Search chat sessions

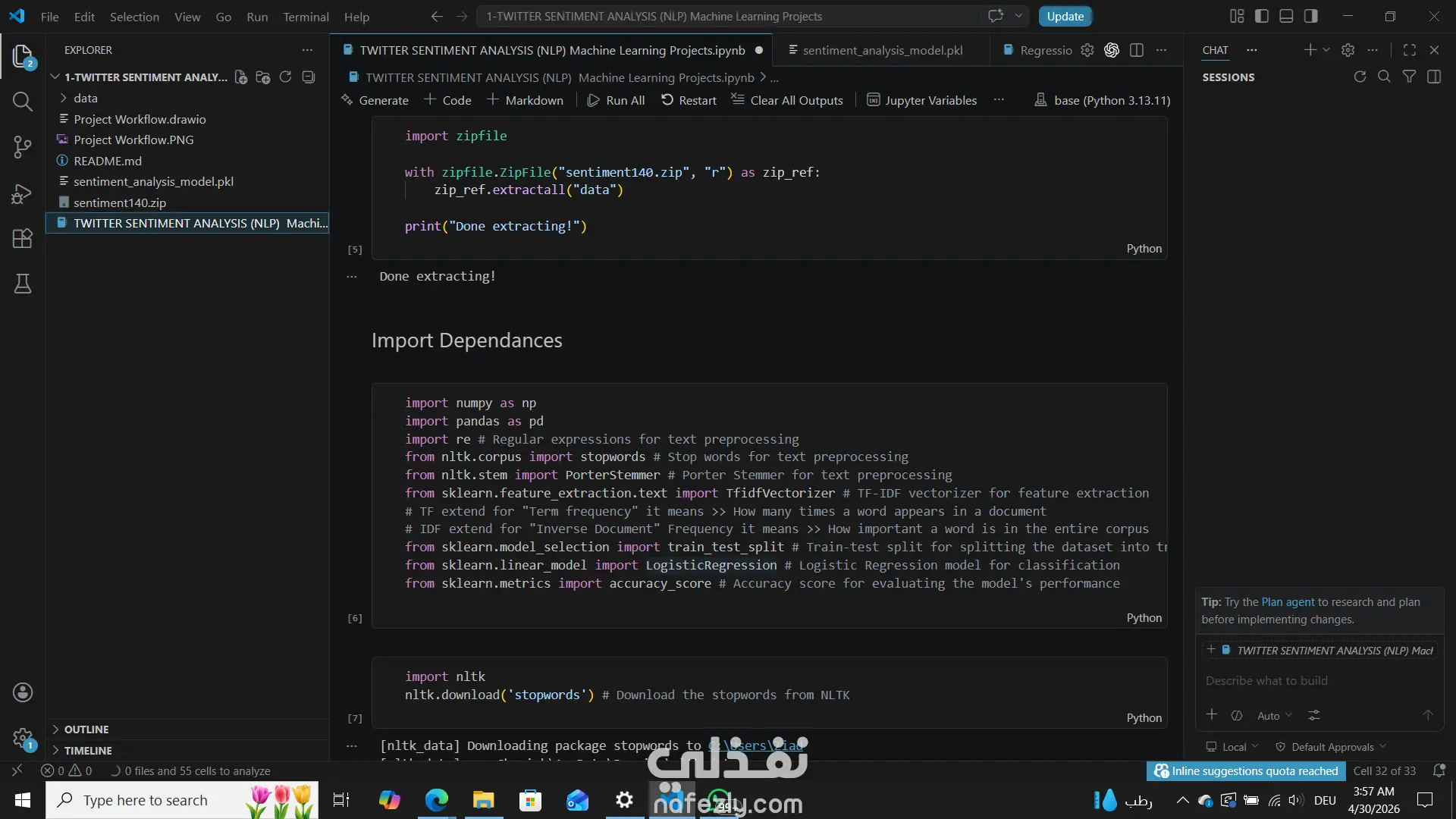coord(1384,77)
